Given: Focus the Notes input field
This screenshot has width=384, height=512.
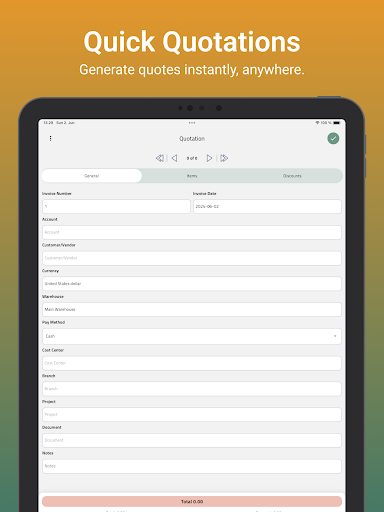Looking at the screenshot, I should point(192,466).
